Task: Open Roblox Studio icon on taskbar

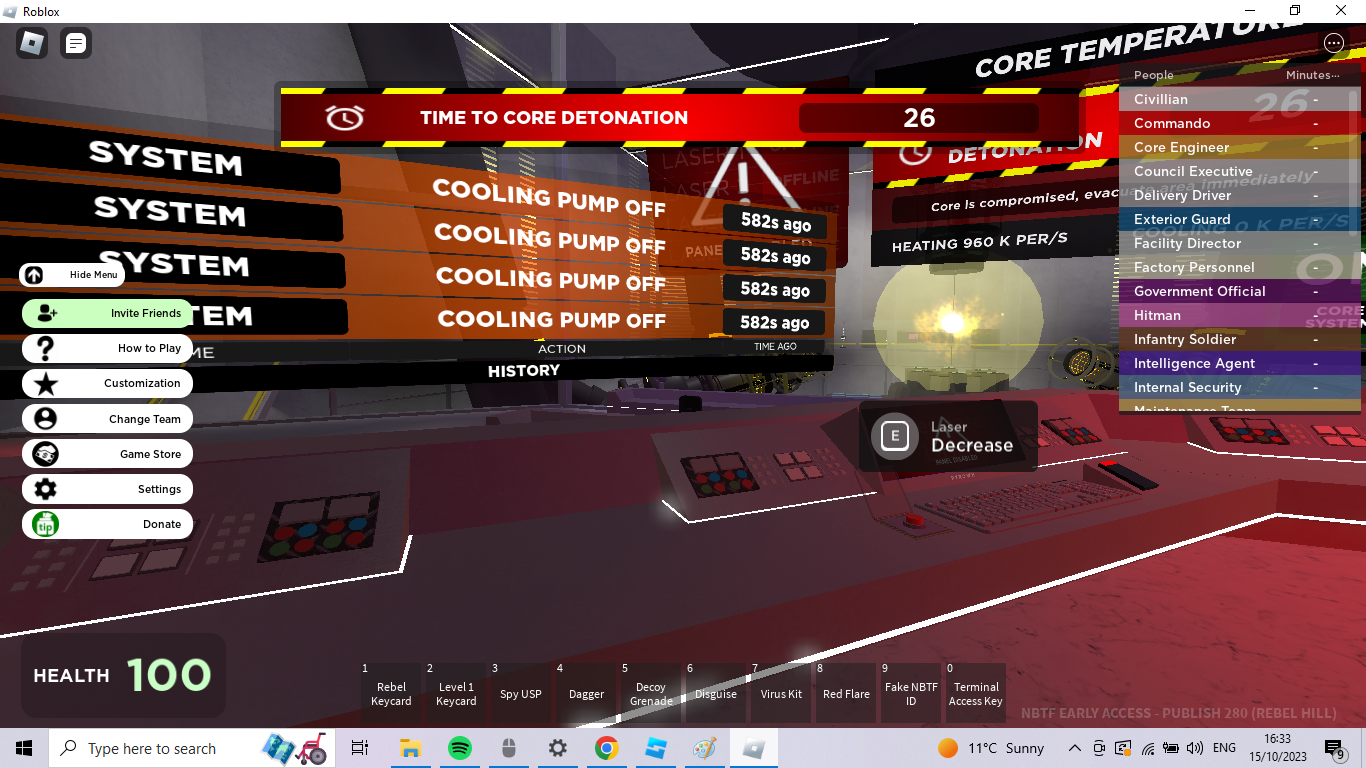Action: (655, 748)
